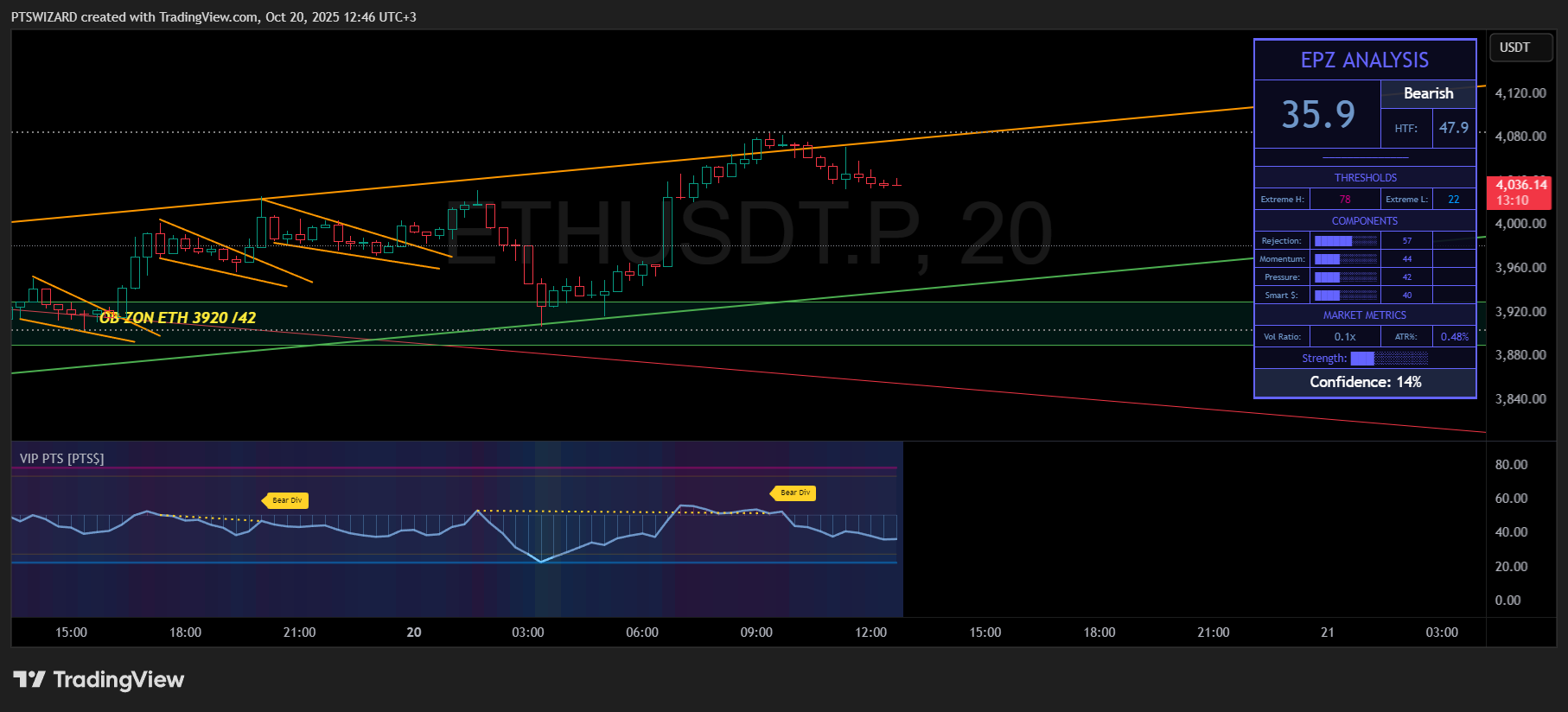Click the THRESHOLDS section header
1568x712 pixels.
(x=1365, y=178)
